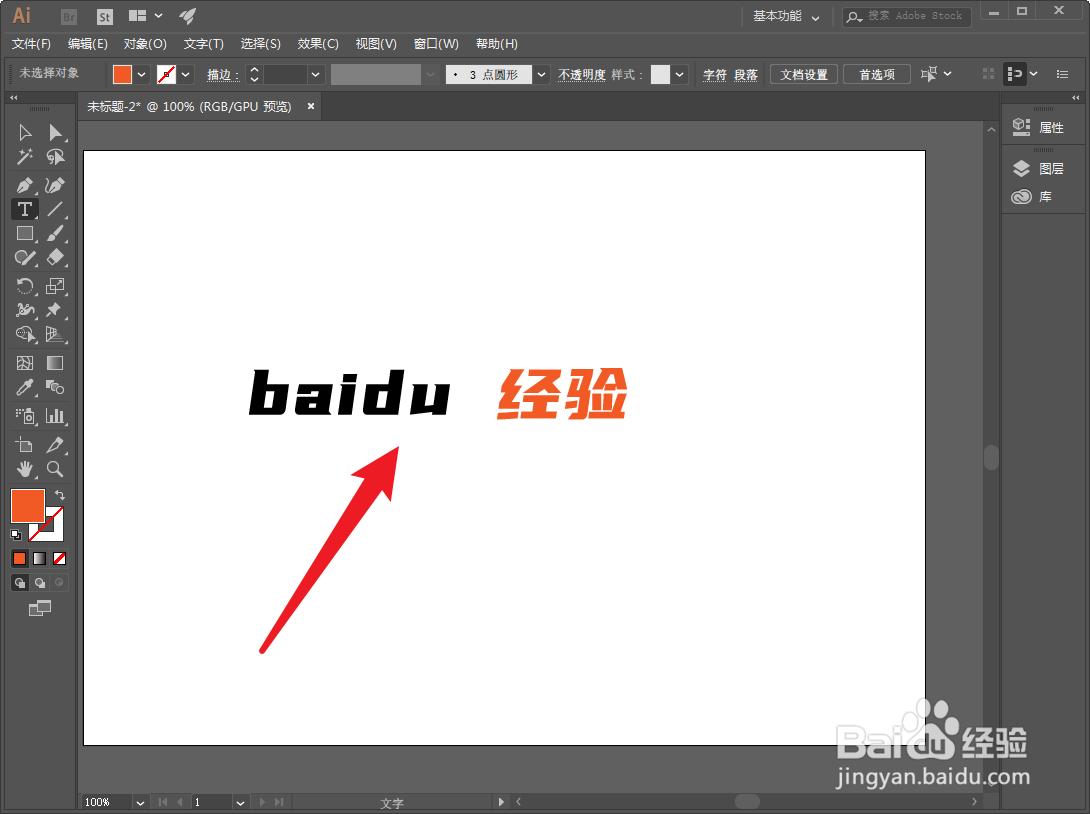Select the Gradient tool
Screen dimensions: 1090x814
(55, 363)
